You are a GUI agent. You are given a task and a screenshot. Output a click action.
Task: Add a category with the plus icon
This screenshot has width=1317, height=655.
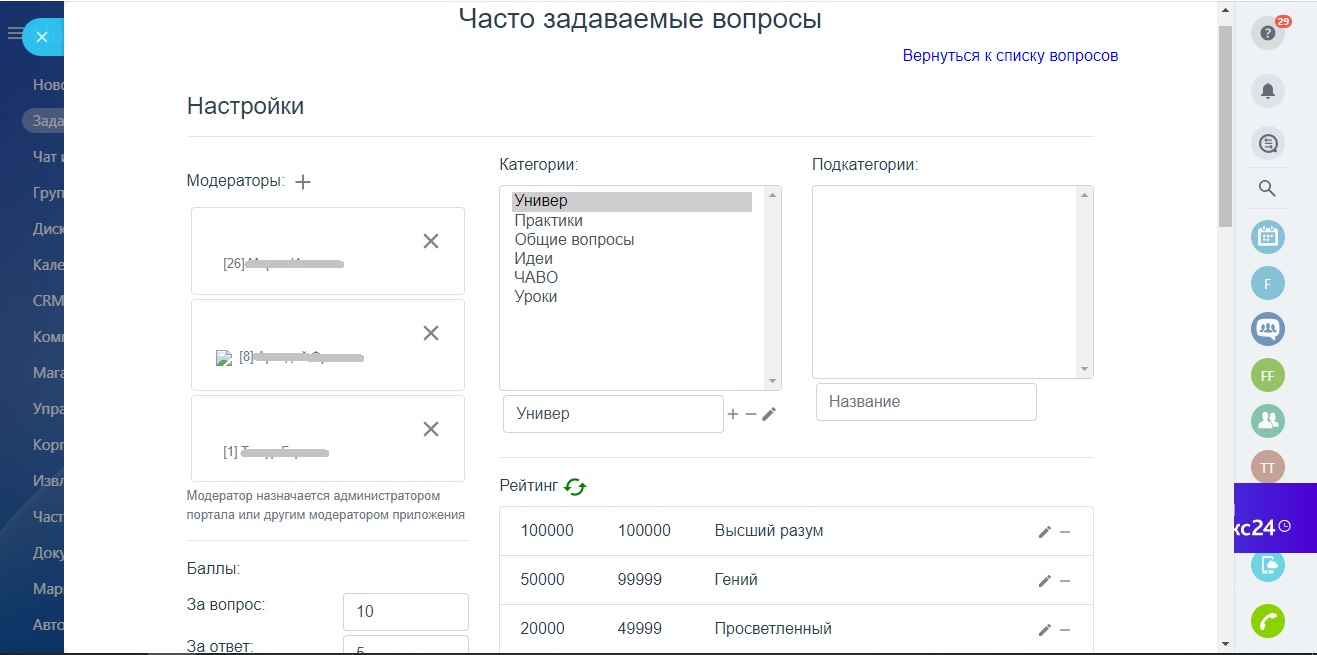click(732, 414)
